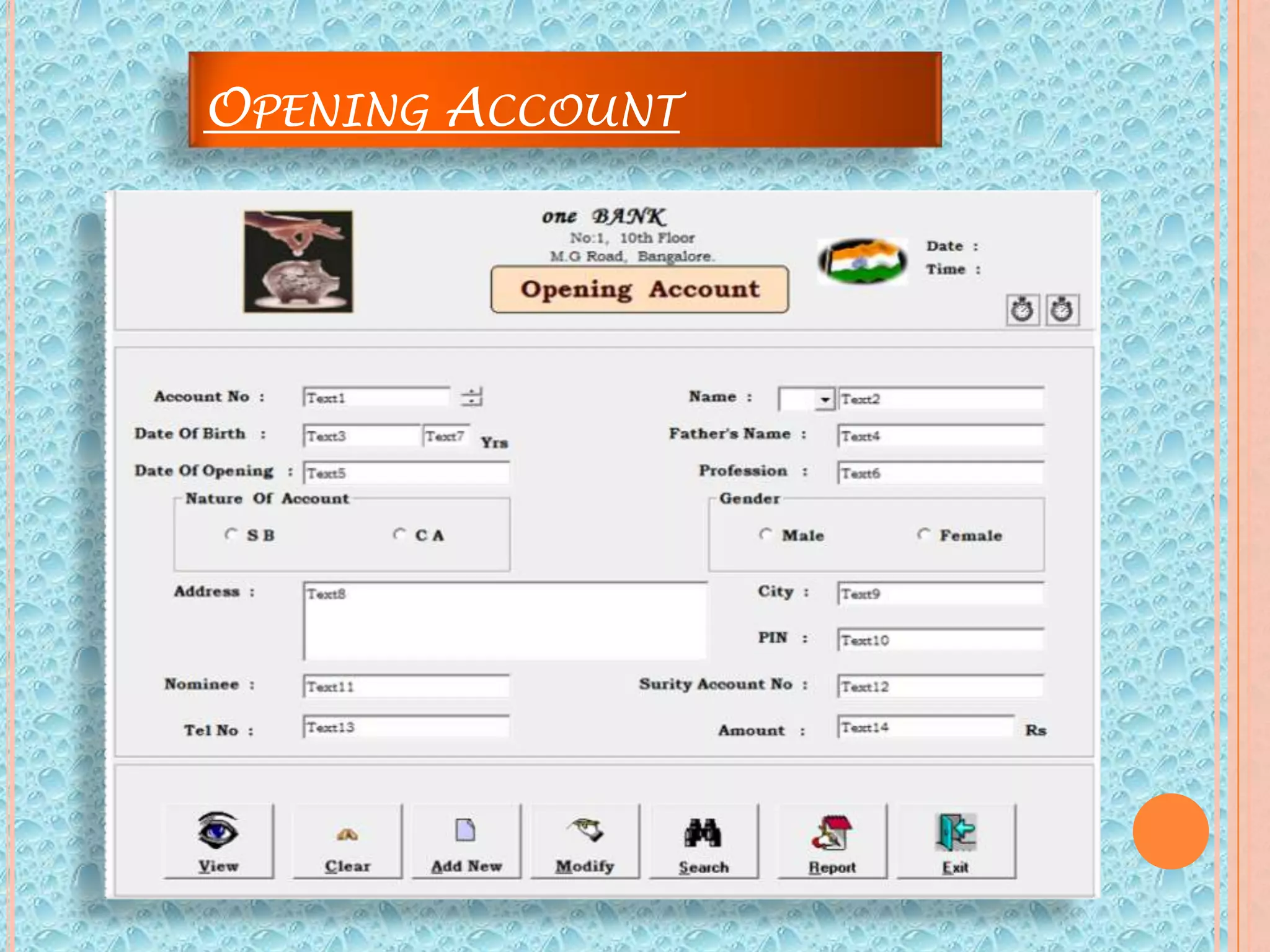This screenshot has height=952, width=1270.
Task: Click the Opening Account title banner
Action: [x=640, y=289]
